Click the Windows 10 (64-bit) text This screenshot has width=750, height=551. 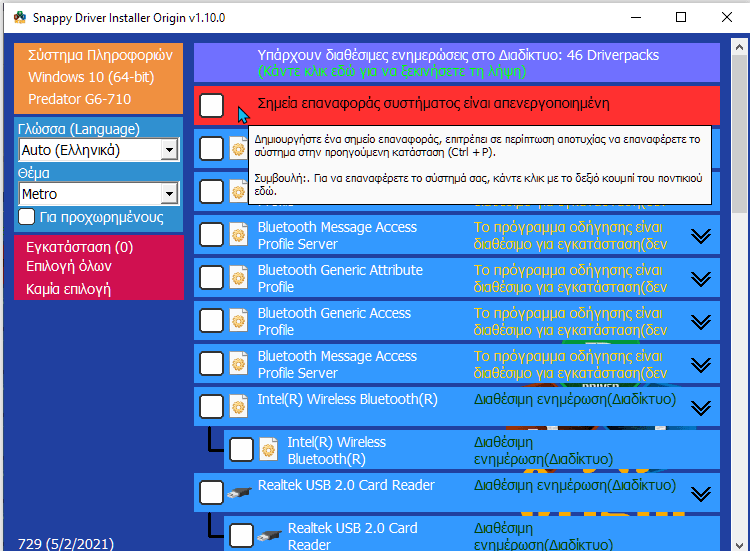tap(91, 77)
